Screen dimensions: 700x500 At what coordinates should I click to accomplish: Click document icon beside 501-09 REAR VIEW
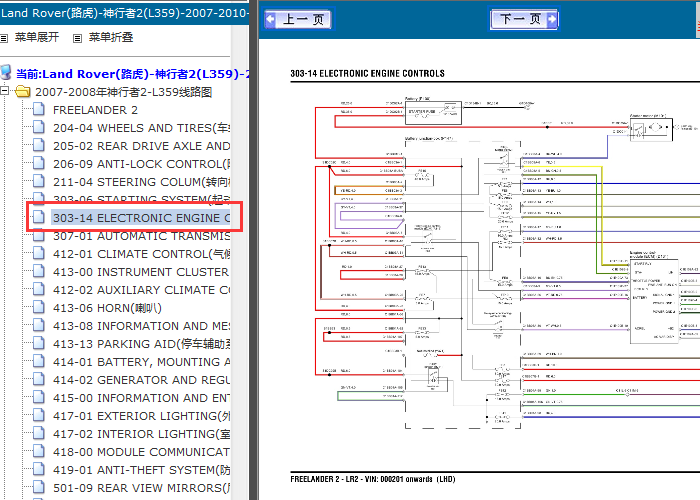tap(39, 487)
